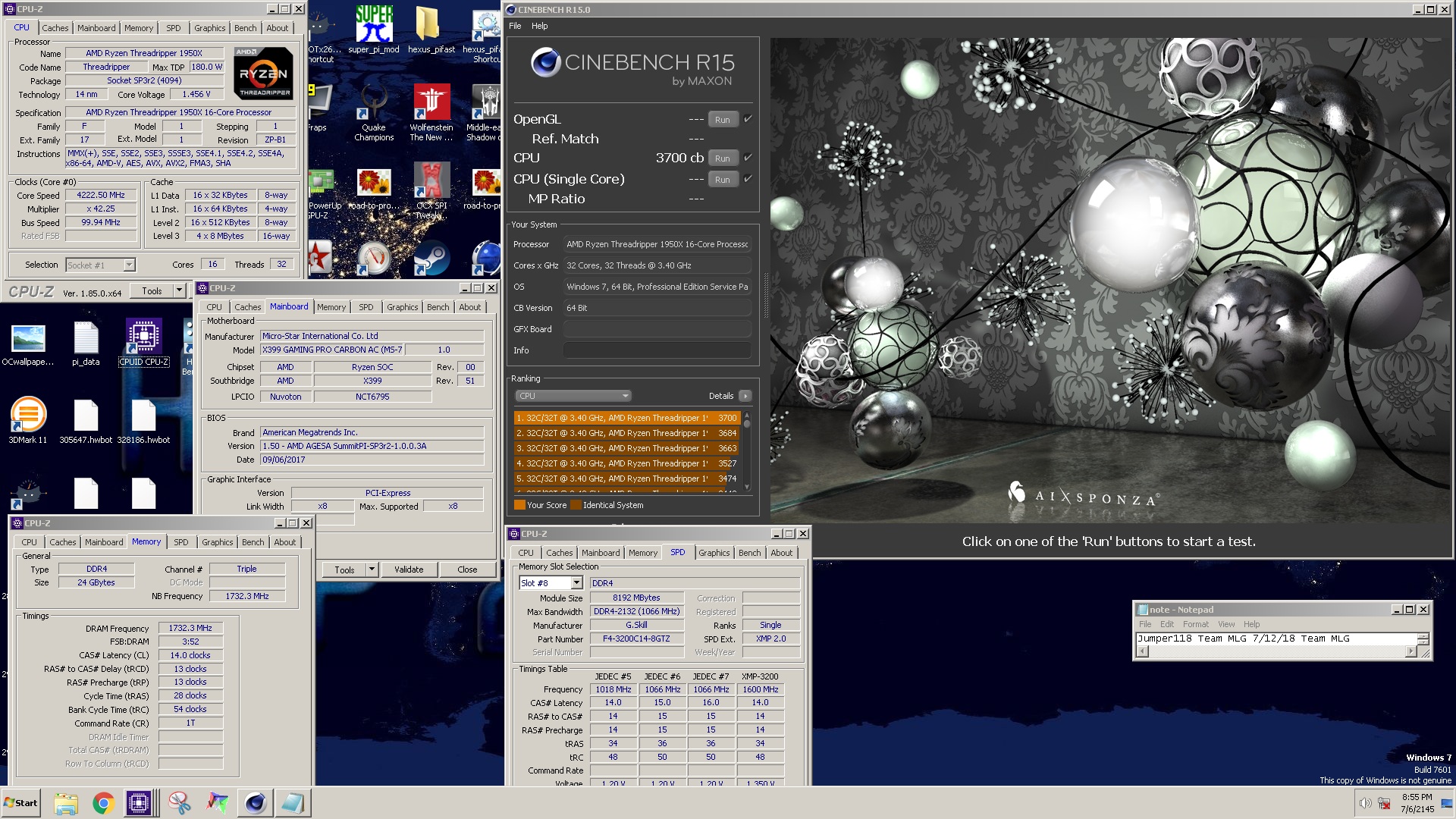Run the CPU (Single Core) benchmark
1456x819 pixels.
[x=723, y=180]
